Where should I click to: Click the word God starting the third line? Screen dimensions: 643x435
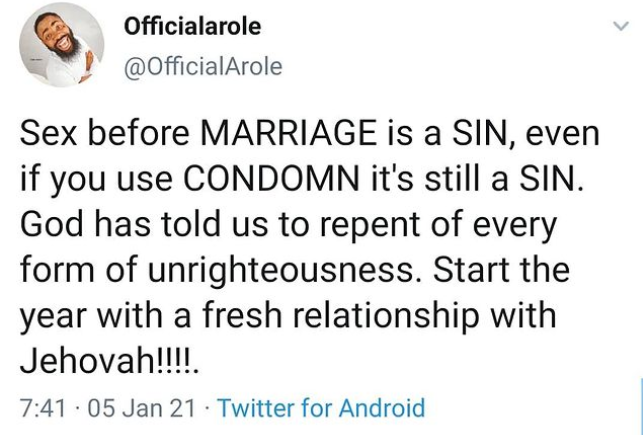pos(51,225)
